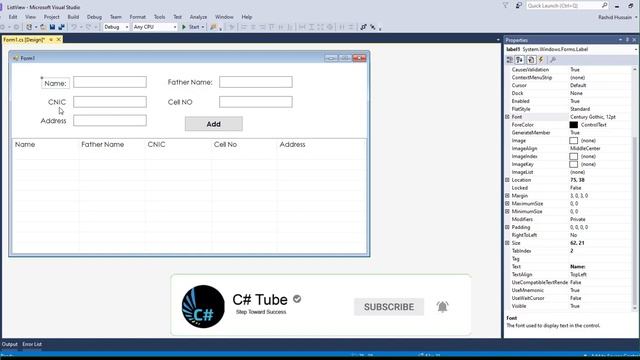Open the dropdown arrow beside Start

tap(203, 27)
